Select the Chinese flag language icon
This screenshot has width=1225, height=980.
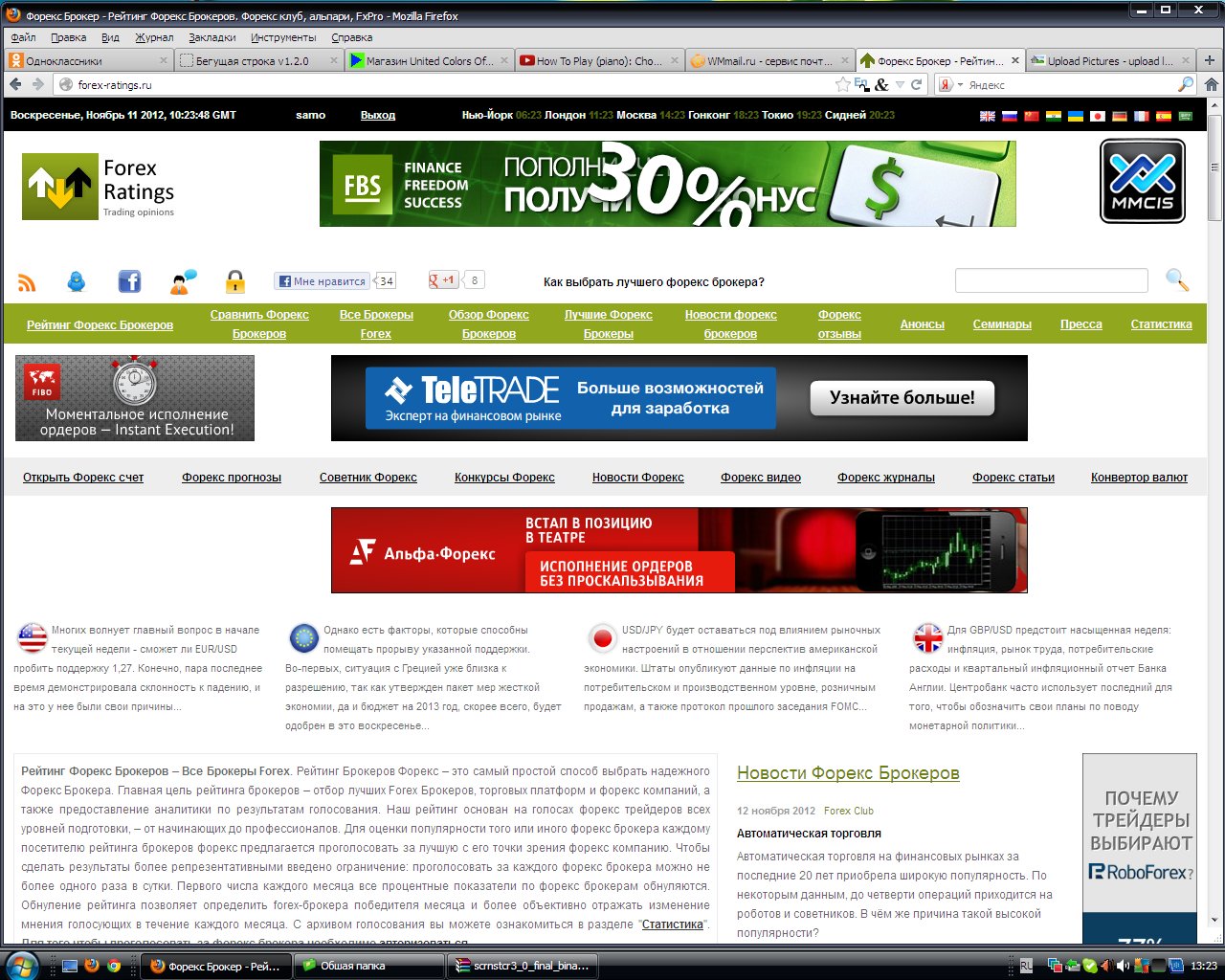[1032, 116]
